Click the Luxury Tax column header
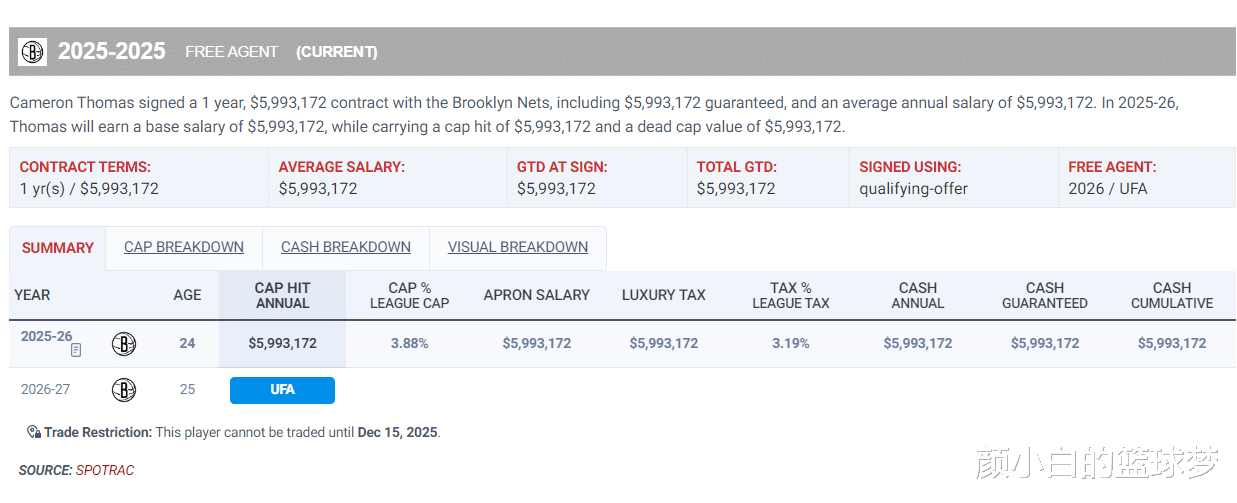 point(664,295)
